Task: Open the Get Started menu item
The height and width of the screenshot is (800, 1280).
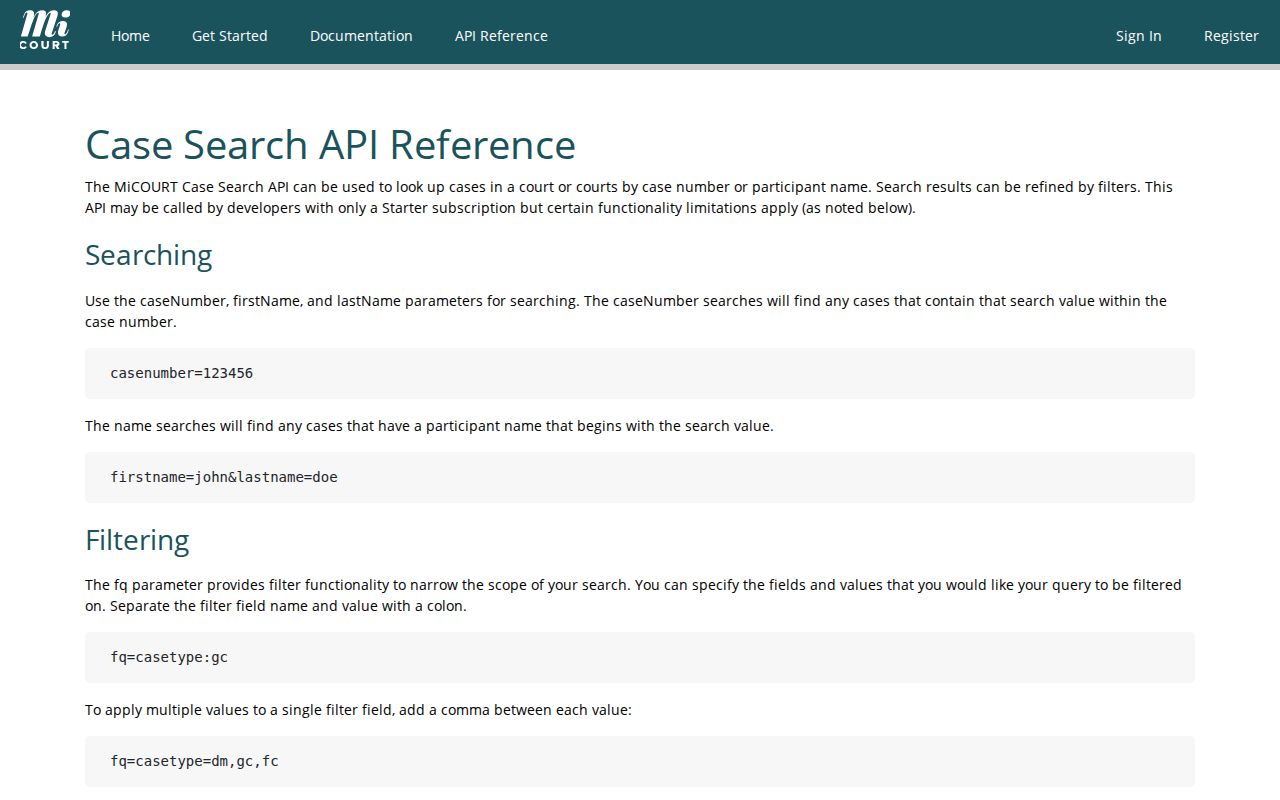Action: coord(230,36)
